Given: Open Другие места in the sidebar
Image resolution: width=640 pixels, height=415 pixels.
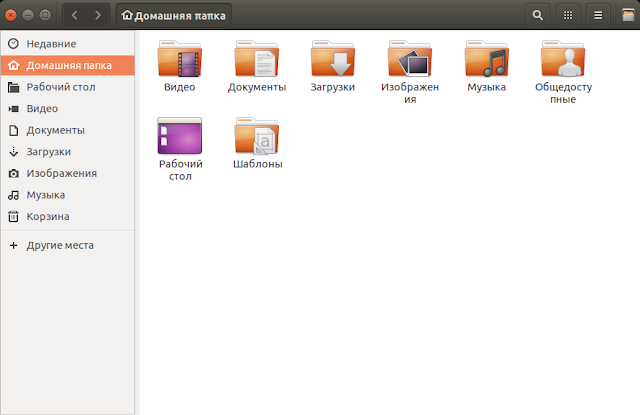Looking at the screenshot, I should point(68,245).
